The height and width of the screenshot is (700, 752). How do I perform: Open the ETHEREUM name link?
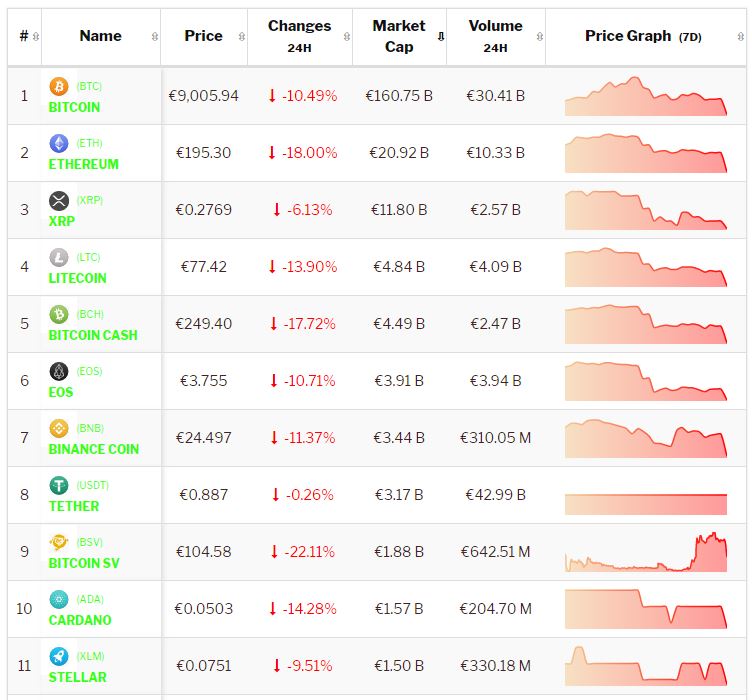(x=84, y=164)
